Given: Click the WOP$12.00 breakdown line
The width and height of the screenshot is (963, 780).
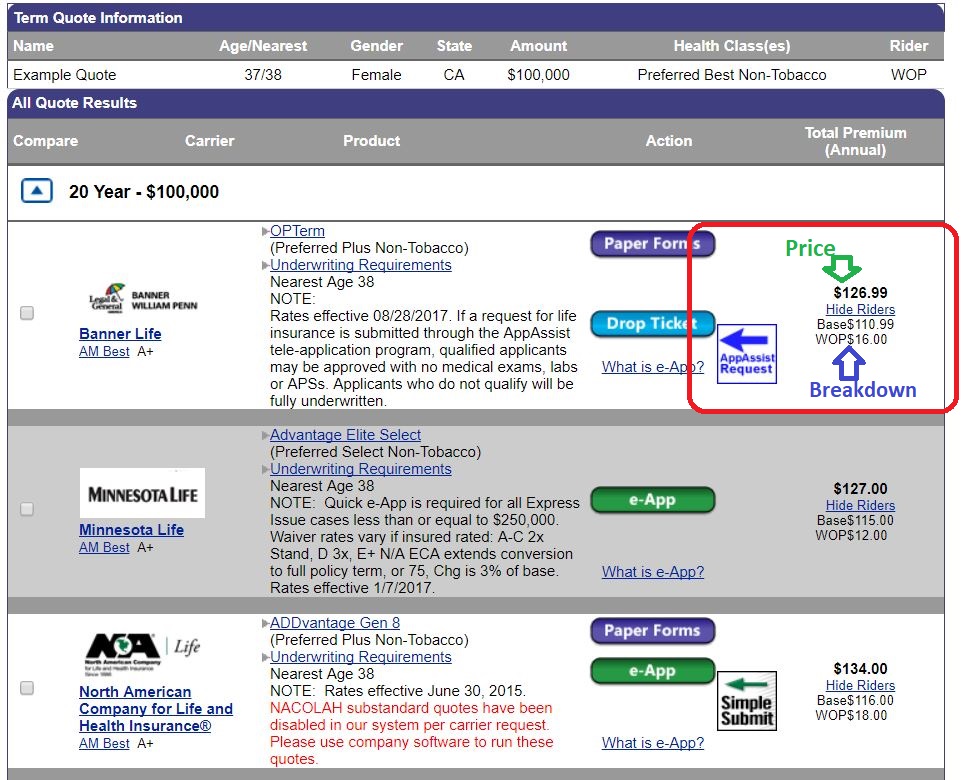Looking at the screenshot, I should (851, 535).
